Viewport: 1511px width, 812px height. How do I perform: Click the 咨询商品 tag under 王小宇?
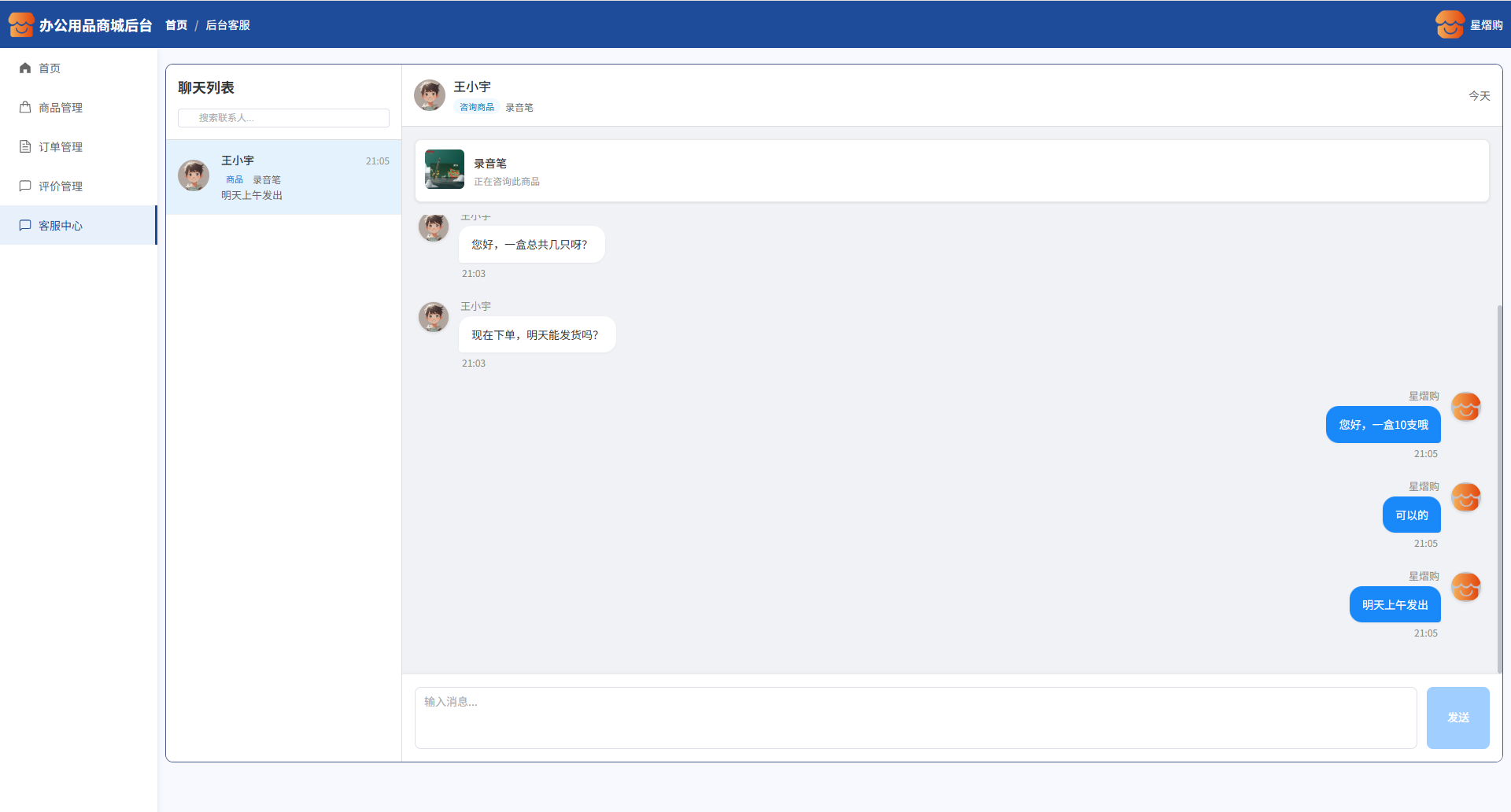point(477,108)
